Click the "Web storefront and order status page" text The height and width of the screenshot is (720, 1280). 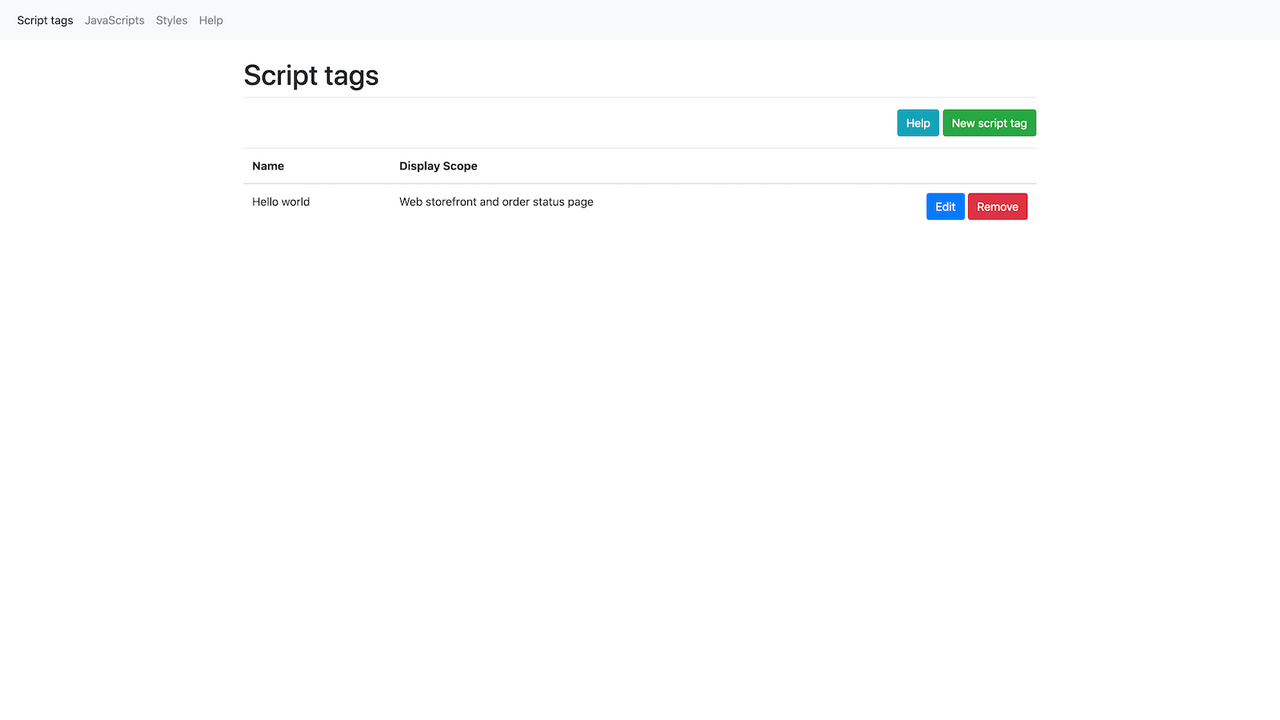[496, 201]
